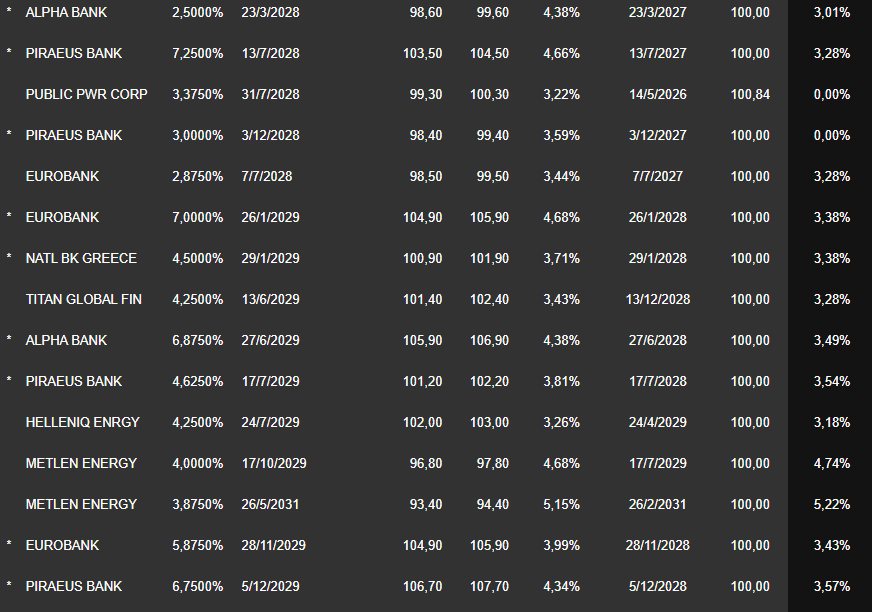Click the 3,49% value in last column
872x612 pixels.
tap(832, 340)
